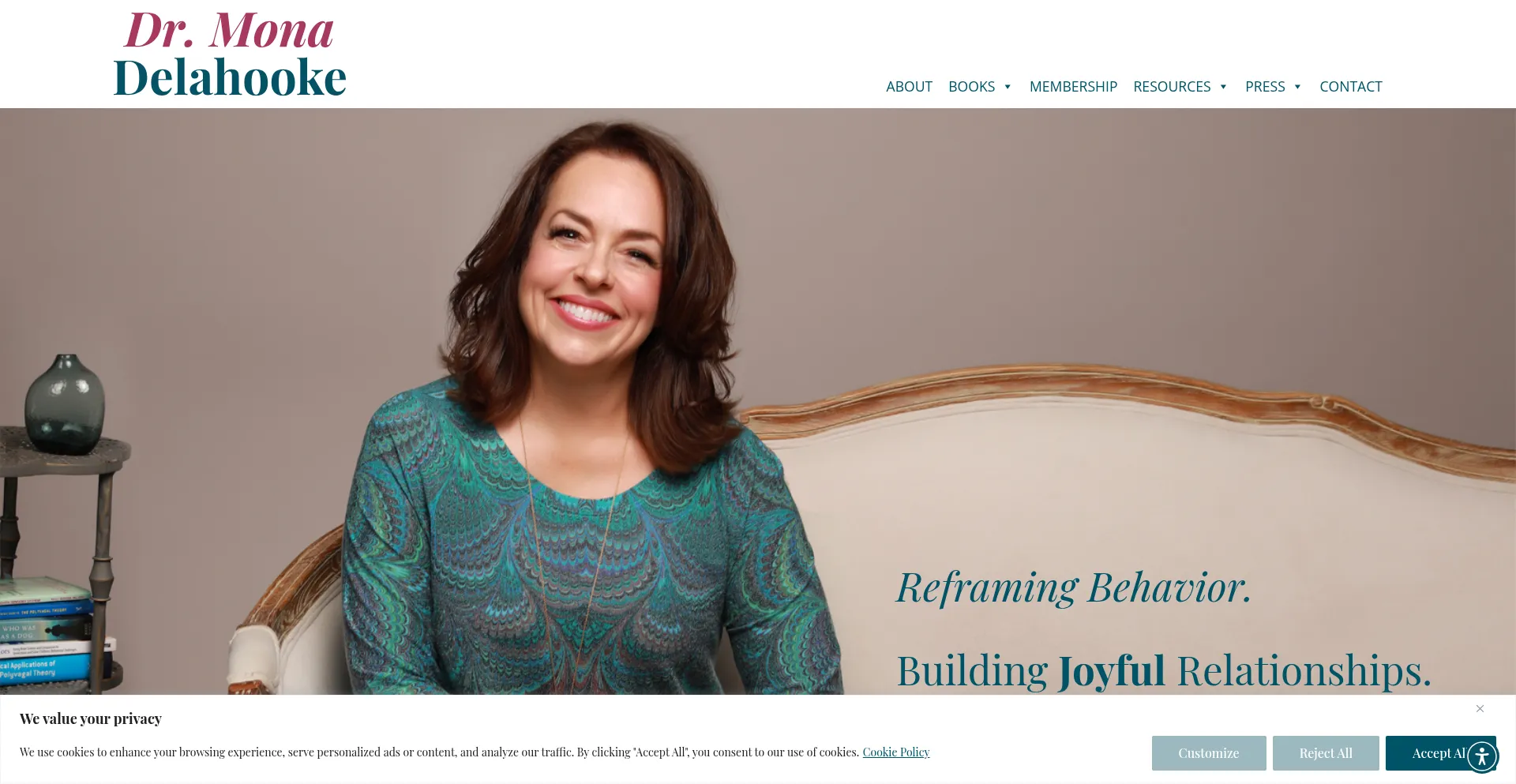Click the BOOKS menu label
The width and height of the screenshot is (1516, 784).
[x=971, y=87]
